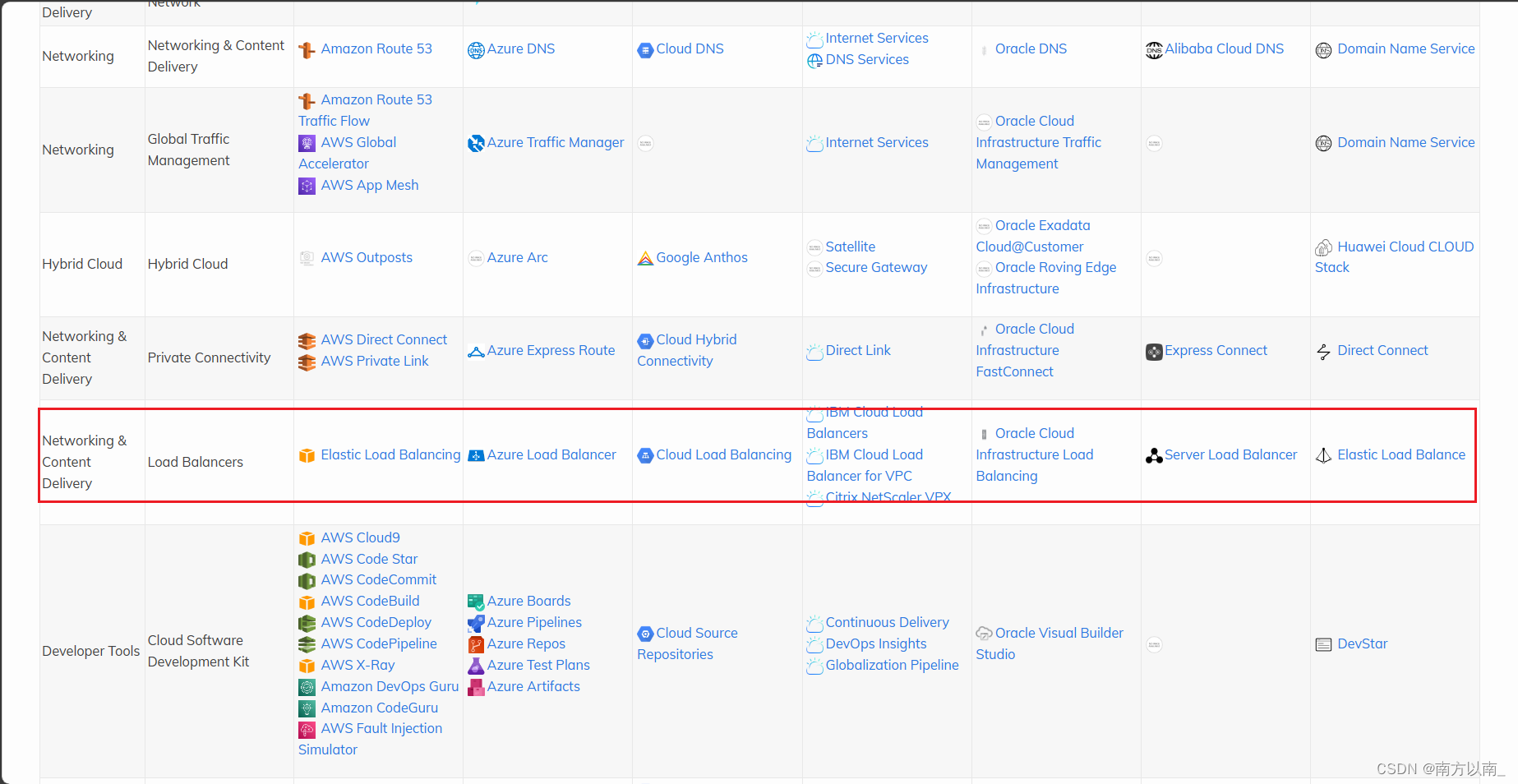1518x784 pixels.
Task: Open the Azure Artifacts link
Action: coord(533,687)
